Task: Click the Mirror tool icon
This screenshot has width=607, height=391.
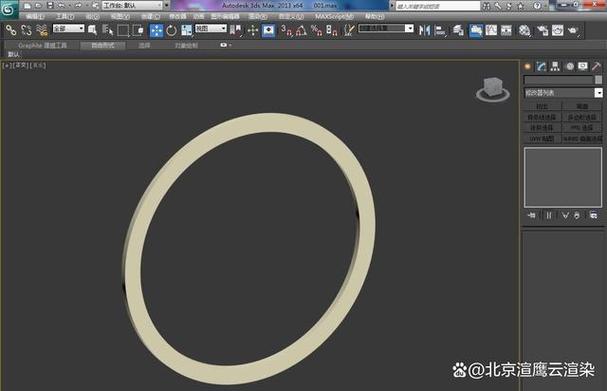Action: 424,30
